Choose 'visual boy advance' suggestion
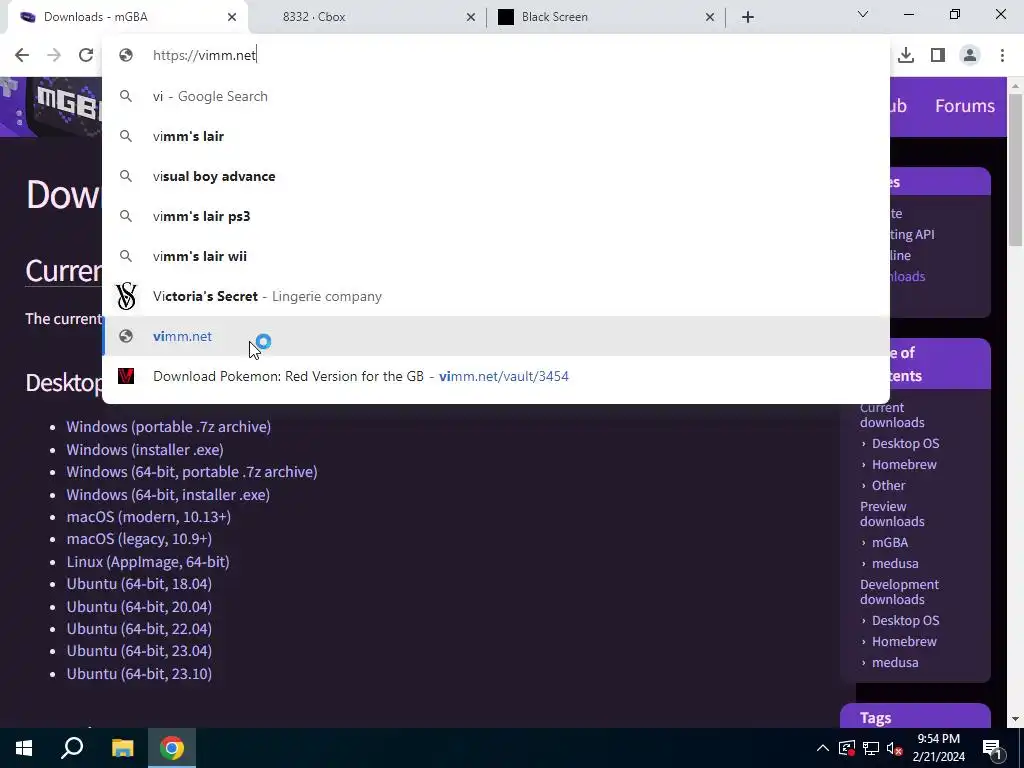The image size is (1024, 768). 496,176
